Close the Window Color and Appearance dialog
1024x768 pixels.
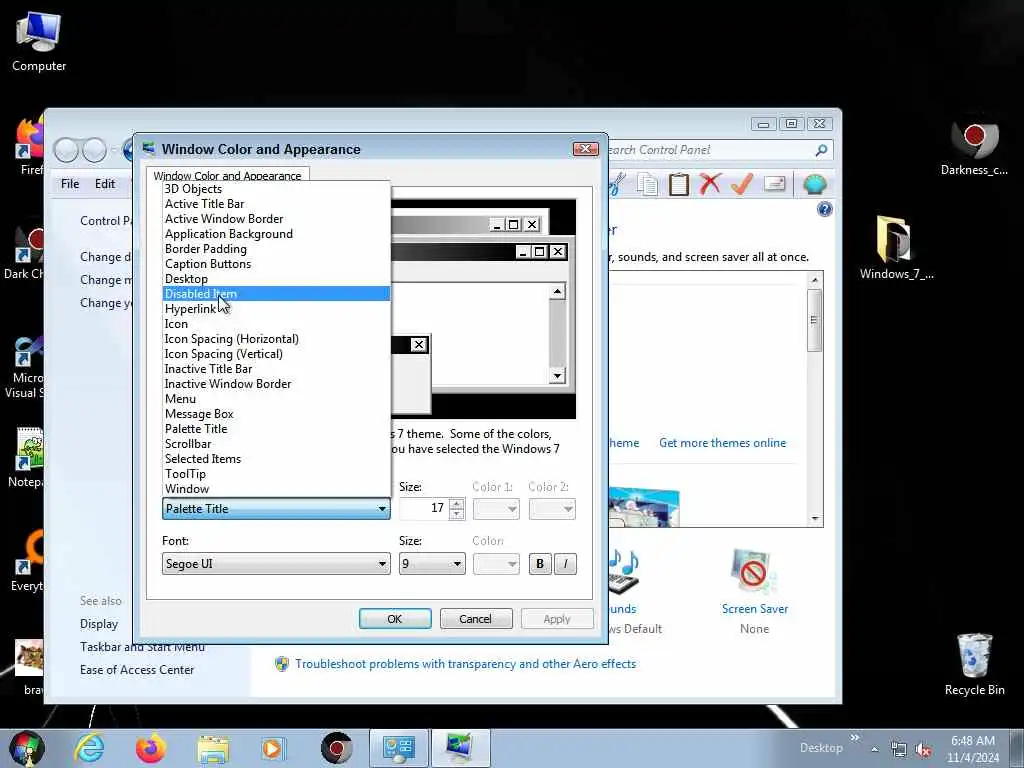coord(585,149)
